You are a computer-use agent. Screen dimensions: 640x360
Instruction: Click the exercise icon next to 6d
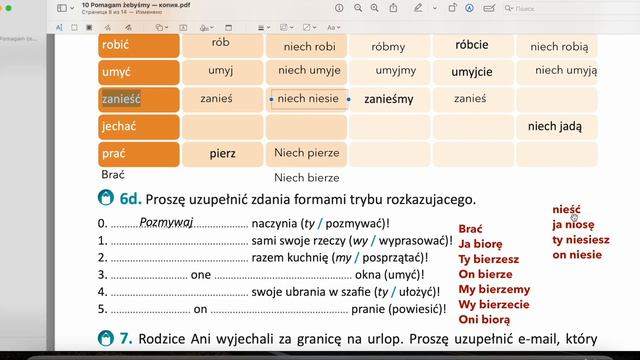tap(106, 198)
